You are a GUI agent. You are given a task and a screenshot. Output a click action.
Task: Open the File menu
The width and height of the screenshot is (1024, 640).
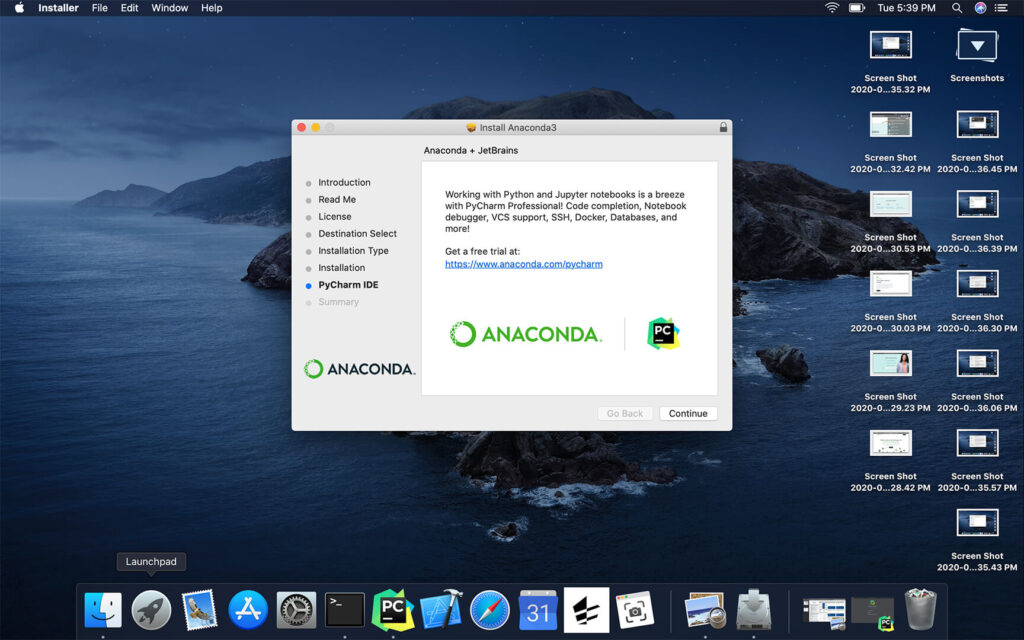tap(99, 8)
